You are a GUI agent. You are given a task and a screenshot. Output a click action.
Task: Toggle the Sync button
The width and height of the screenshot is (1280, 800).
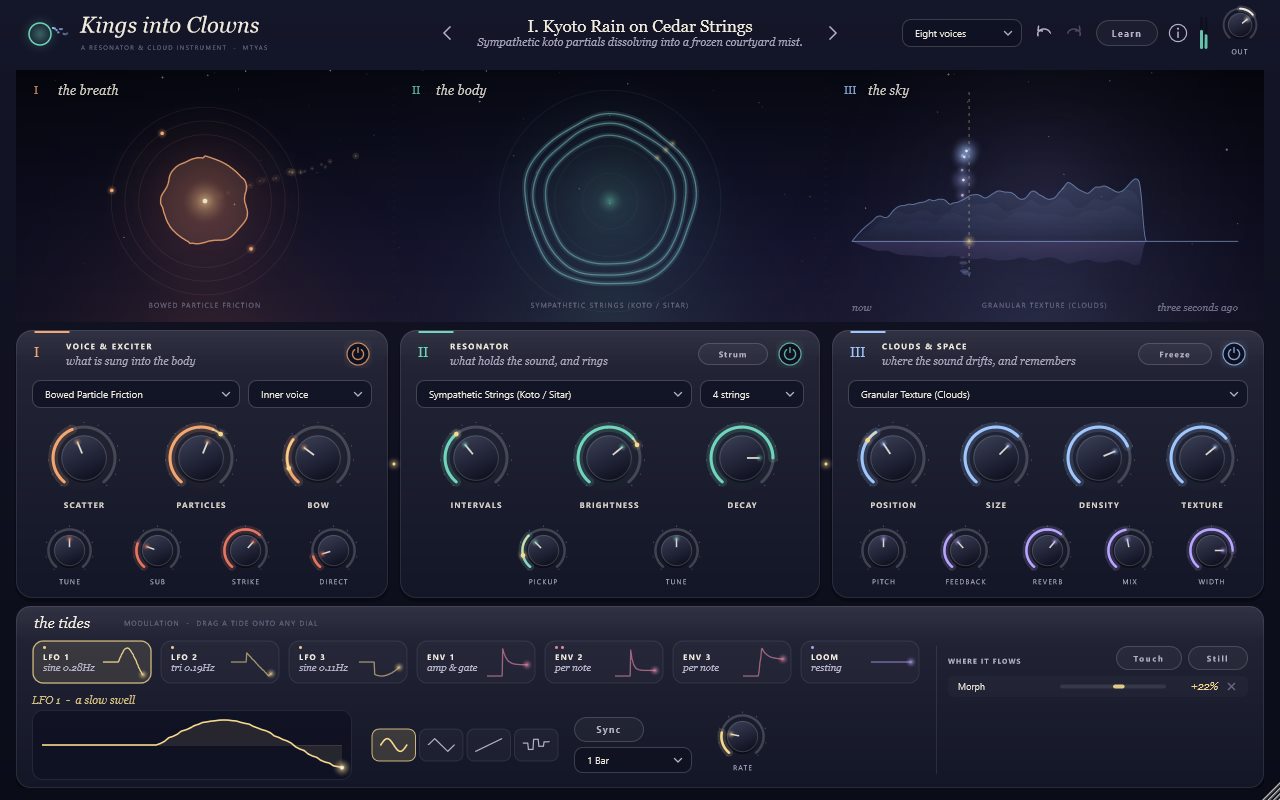pos(609,729)
